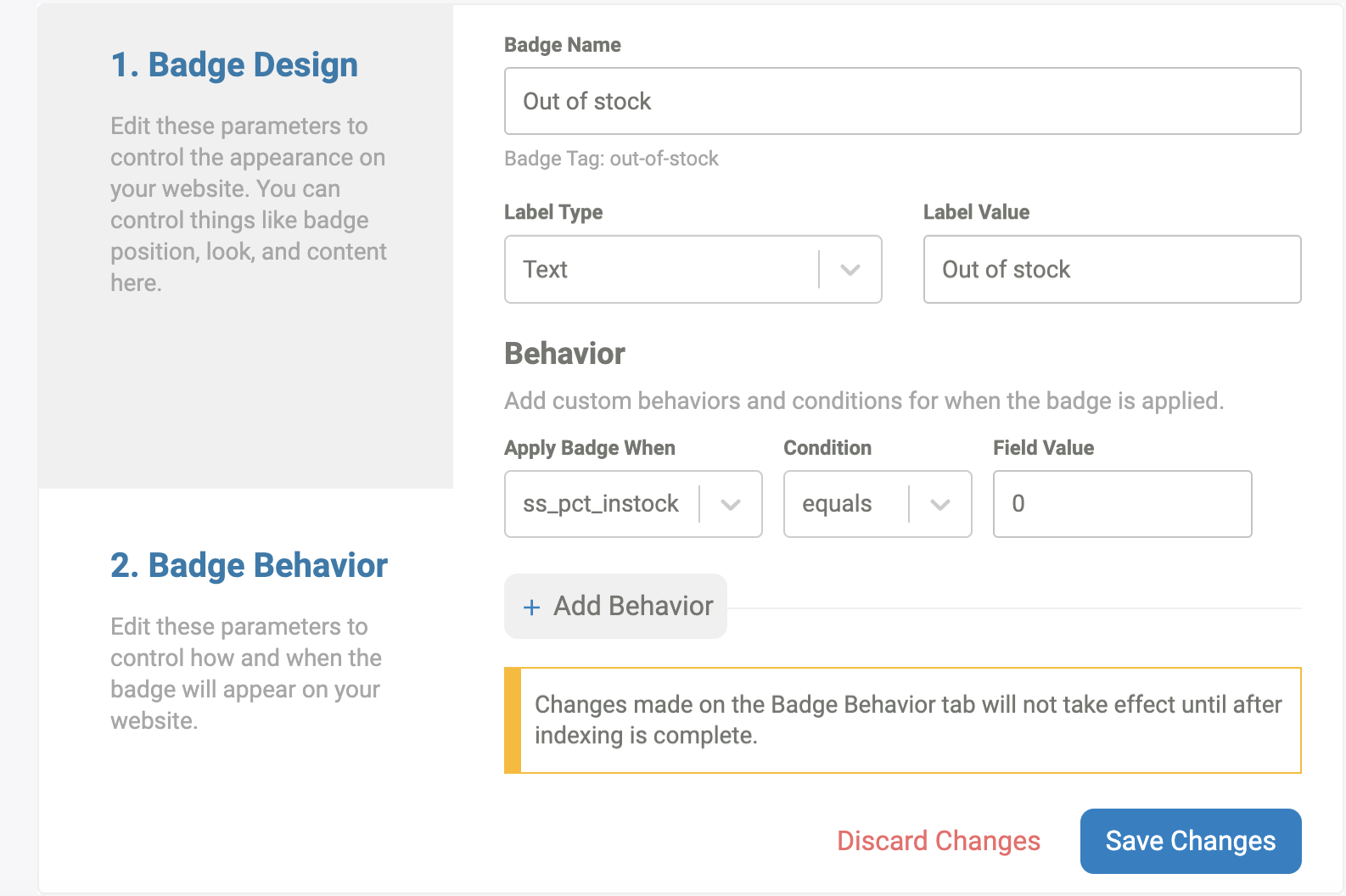Click the plus icon on Add Behavior
The image size is (1346, 896).
click(532, 607)
